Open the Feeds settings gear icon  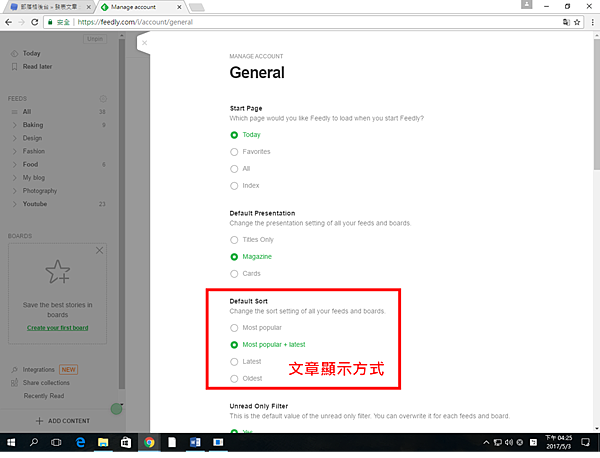click(x=103, y=99)
